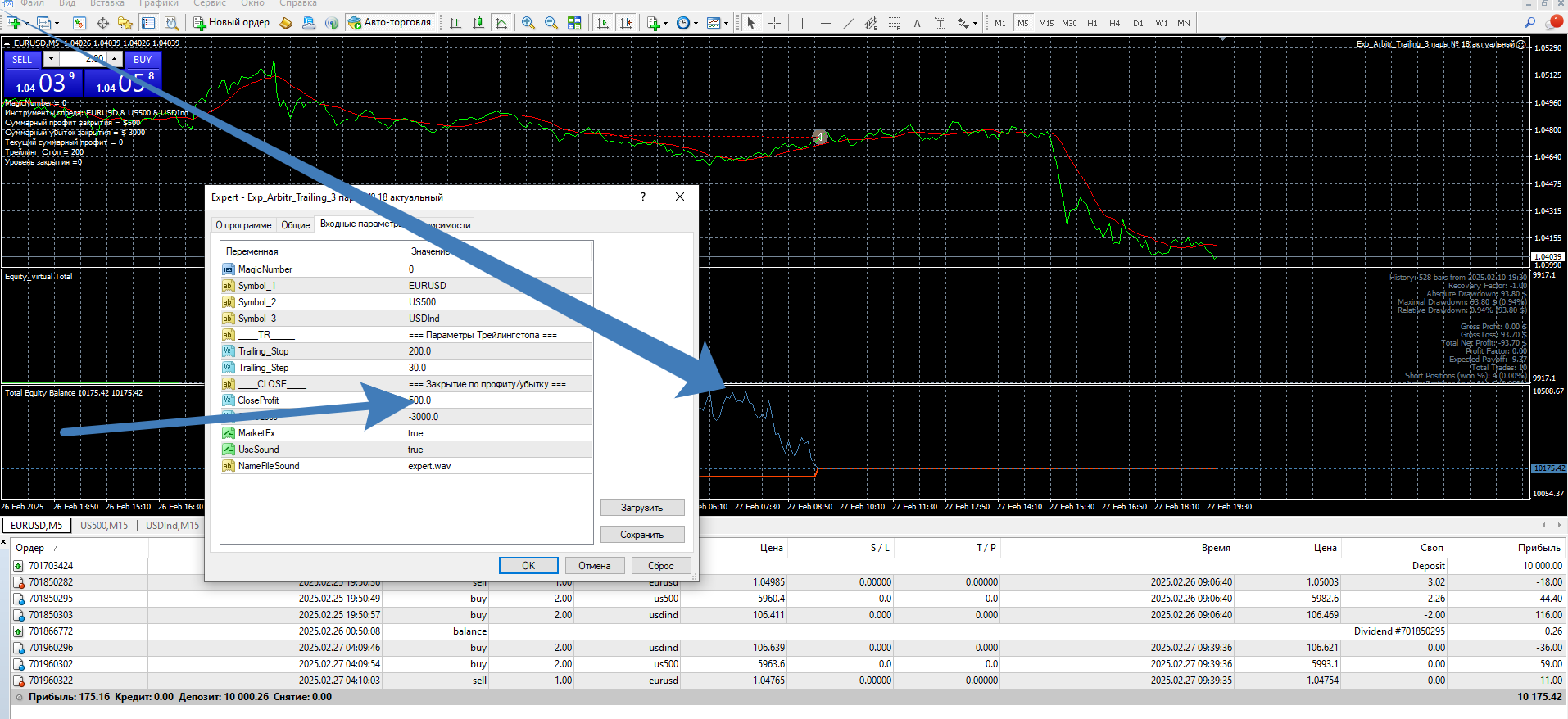Open the US500,M15 chart tab
The image size is (1568, 719).
point(104,526)
